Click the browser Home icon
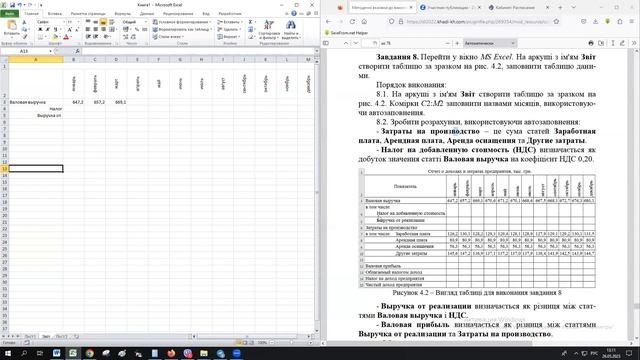The width and height of the screenshot is (640, 360). tap(364, 22)
